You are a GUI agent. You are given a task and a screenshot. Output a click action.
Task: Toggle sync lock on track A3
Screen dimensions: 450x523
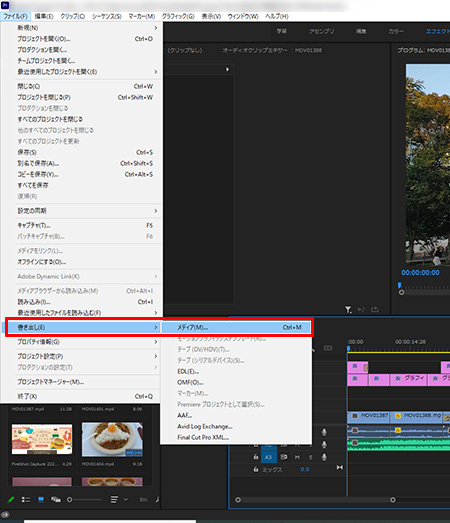[284, 457]
